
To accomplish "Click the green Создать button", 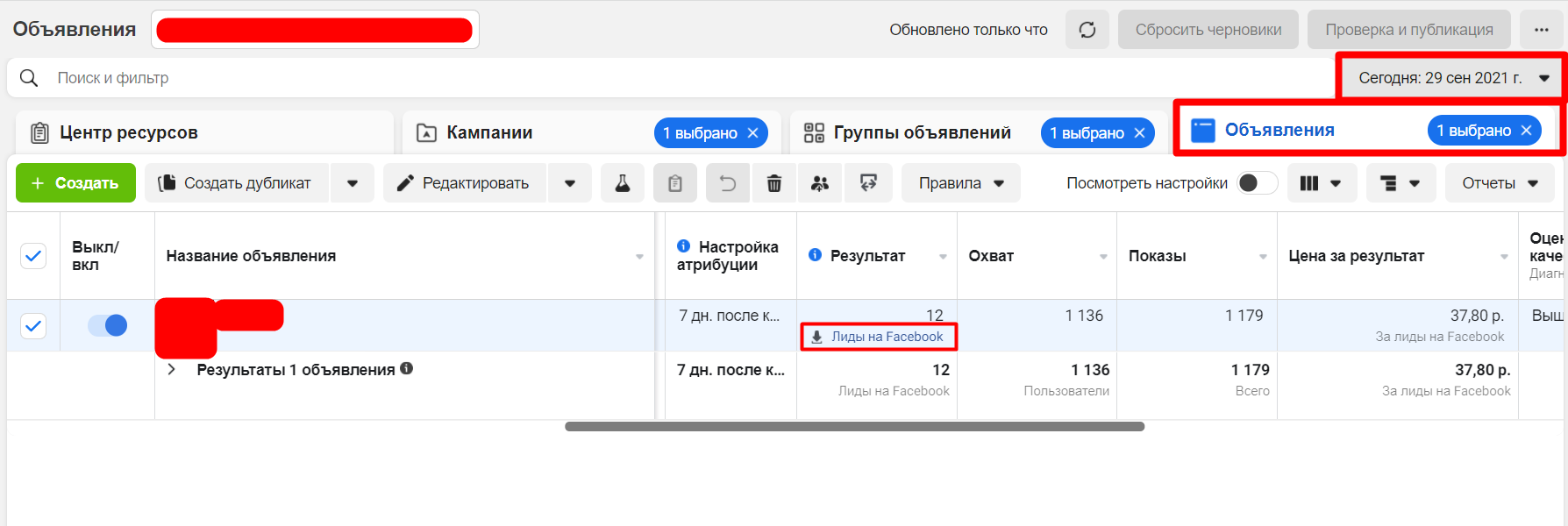I will click(75, 183).
